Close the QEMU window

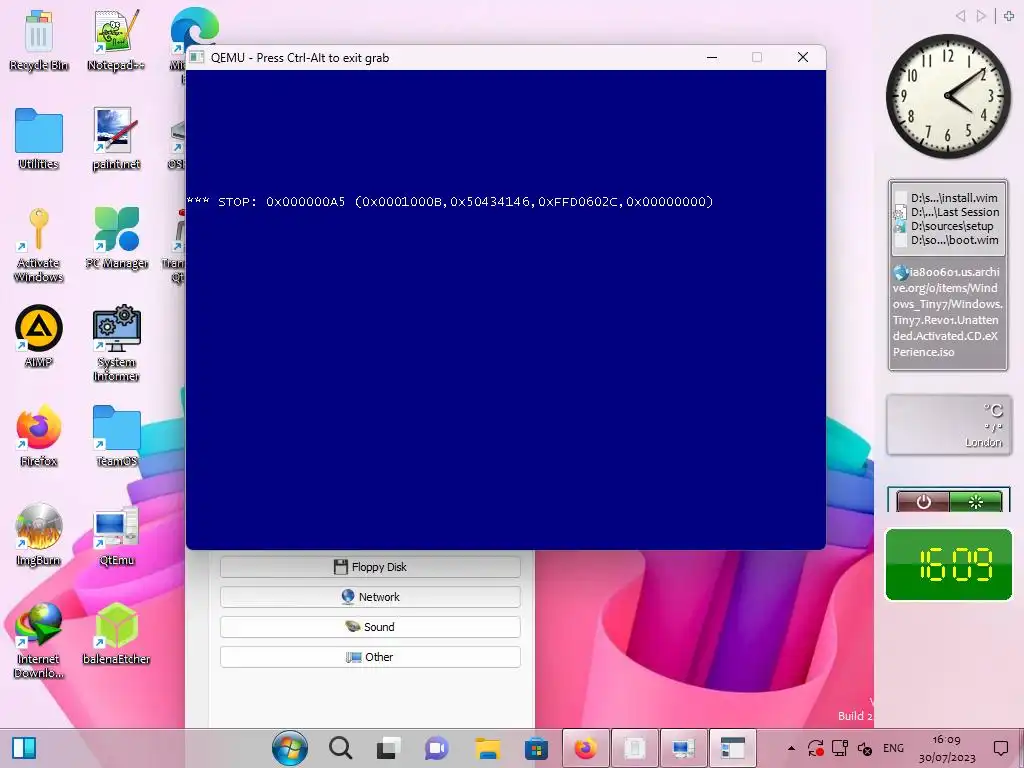click(x=803, y=57)
